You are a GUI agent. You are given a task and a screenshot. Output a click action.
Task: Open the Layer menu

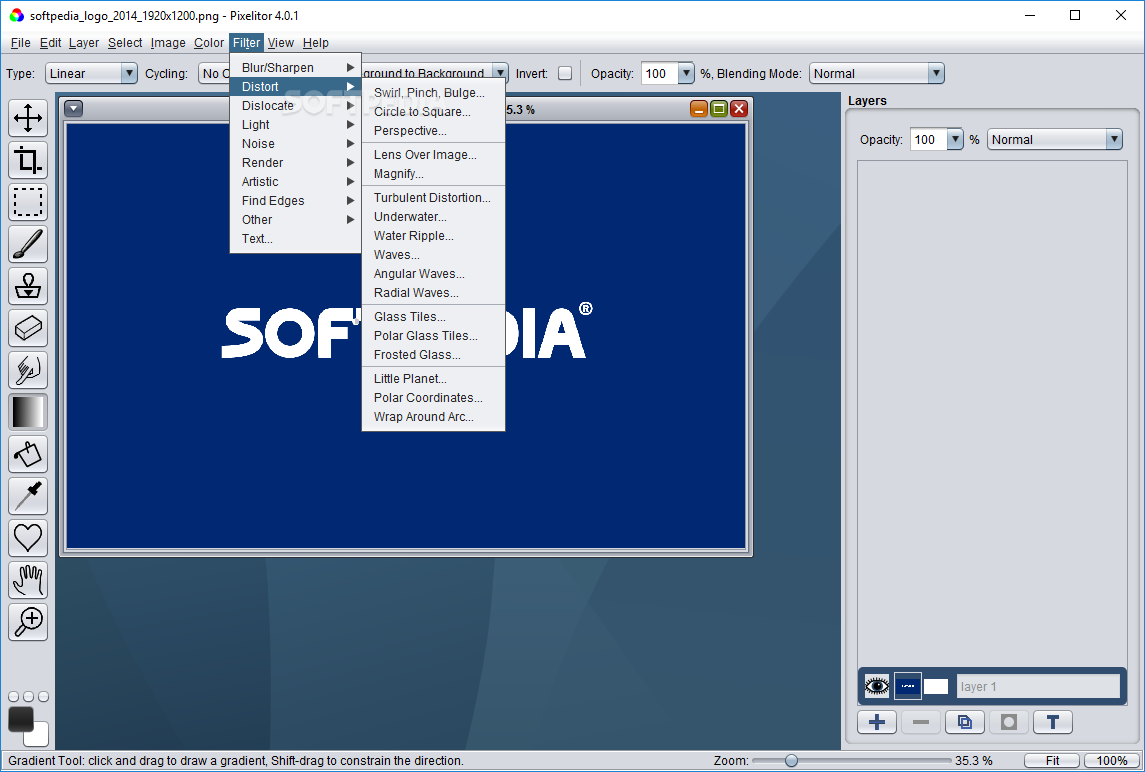(x=84, y=42)
